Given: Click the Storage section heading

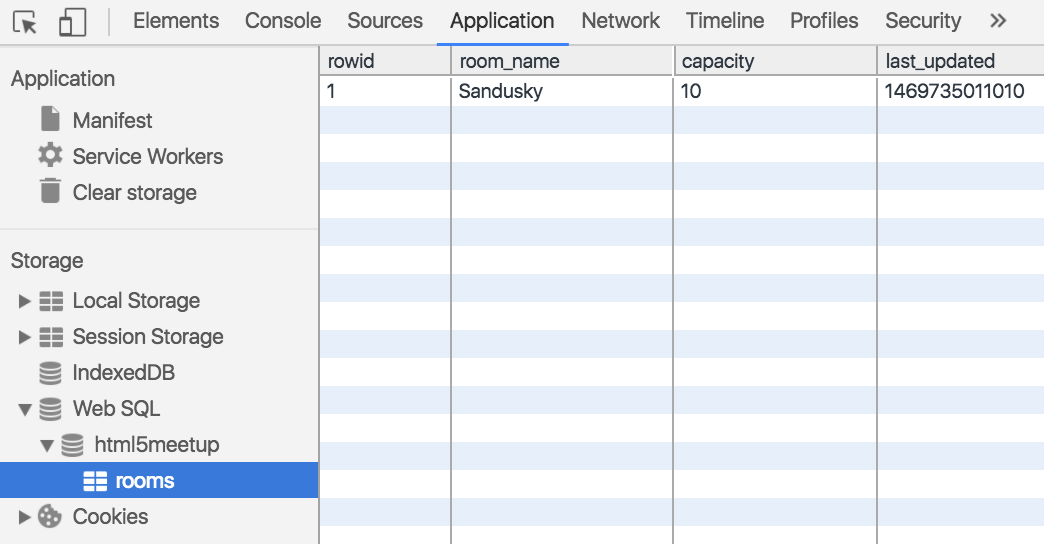Looking at the screenshot, I should [47, 261].
